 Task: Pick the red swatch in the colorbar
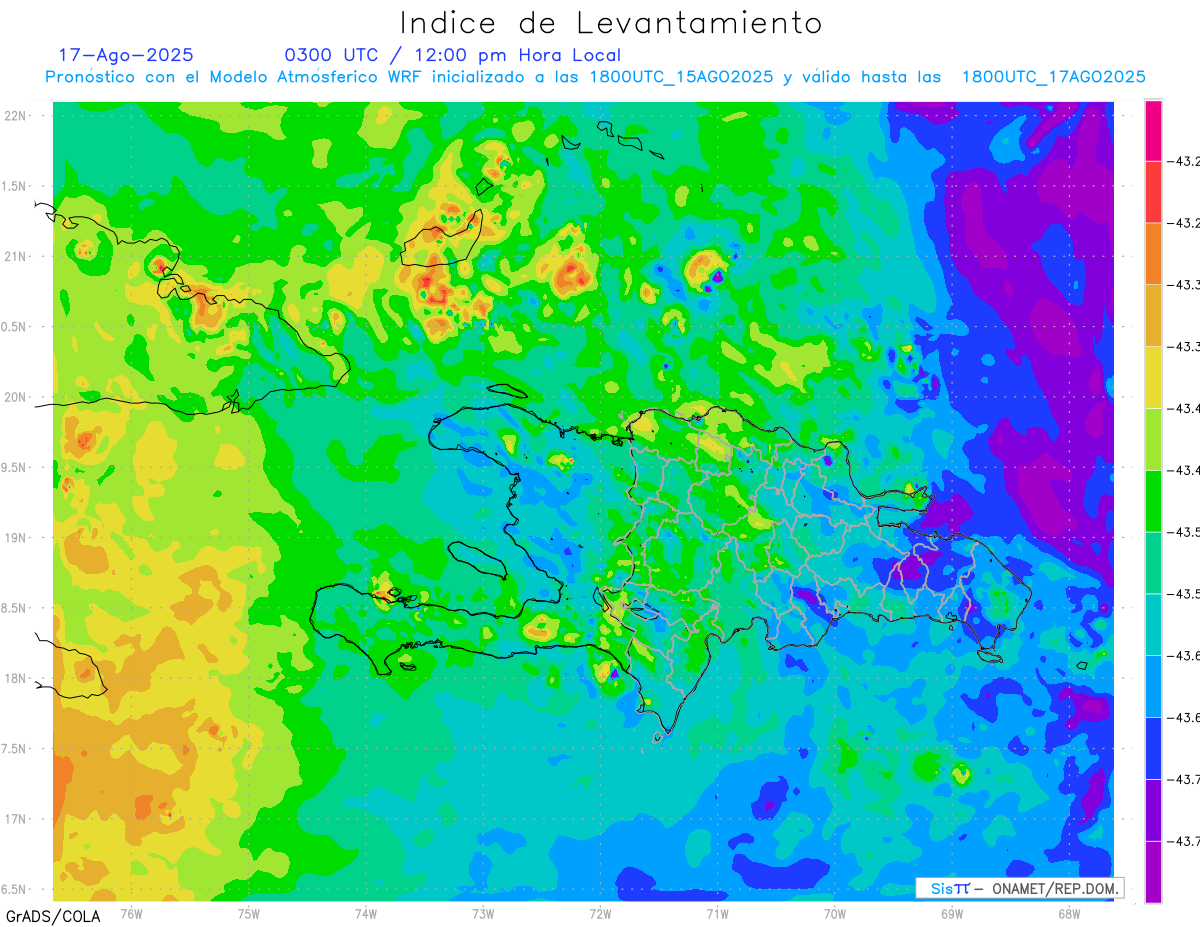coord(1153,192)
